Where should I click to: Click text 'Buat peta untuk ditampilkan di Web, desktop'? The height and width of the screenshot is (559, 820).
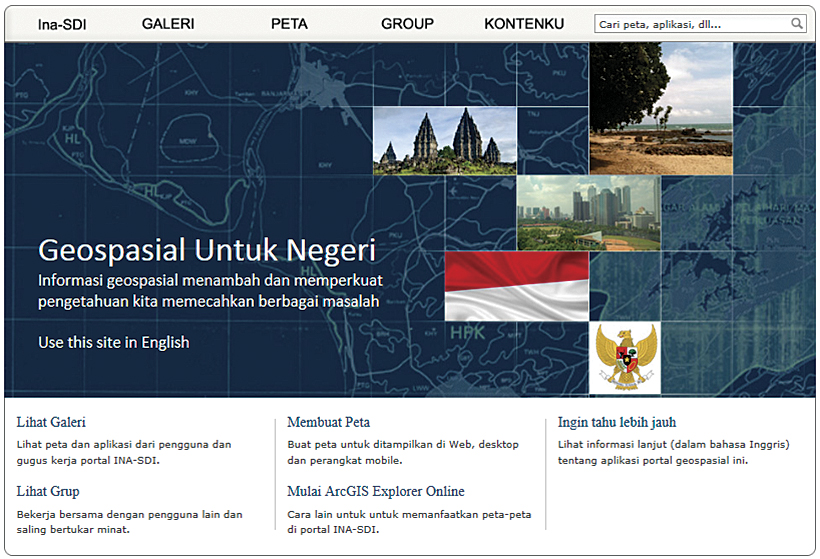click(403, 444)
